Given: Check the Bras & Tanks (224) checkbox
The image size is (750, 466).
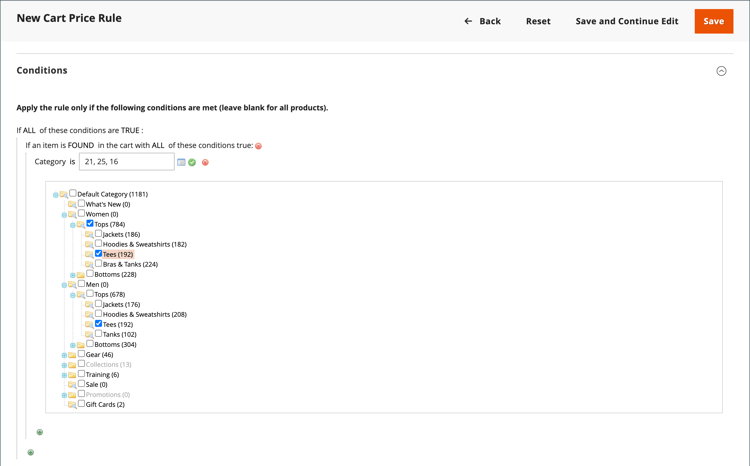Looking at the screenshot, I should click(x=99, y=263).
